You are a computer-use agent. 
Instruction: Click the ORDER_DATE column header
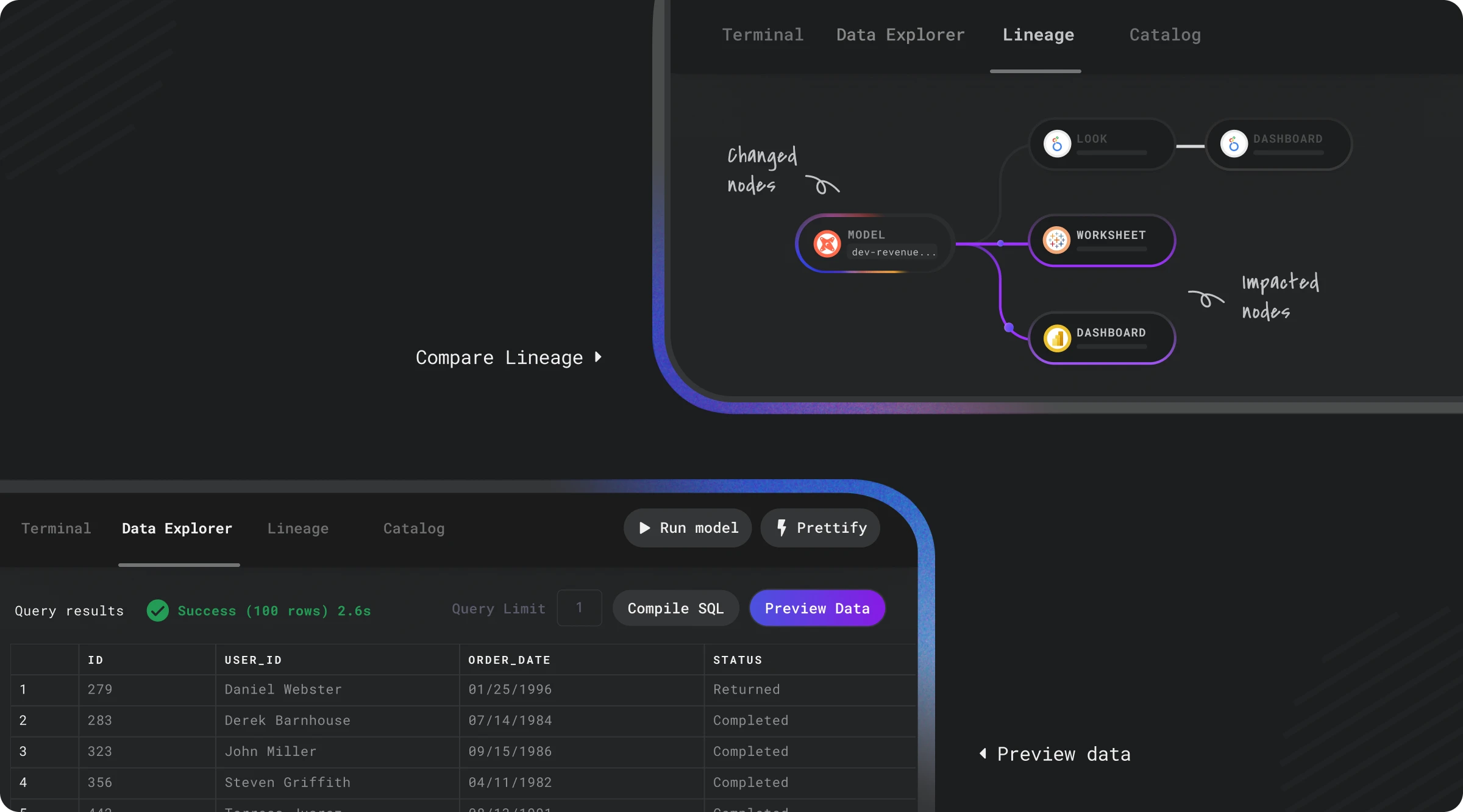(x=509, y=660)
